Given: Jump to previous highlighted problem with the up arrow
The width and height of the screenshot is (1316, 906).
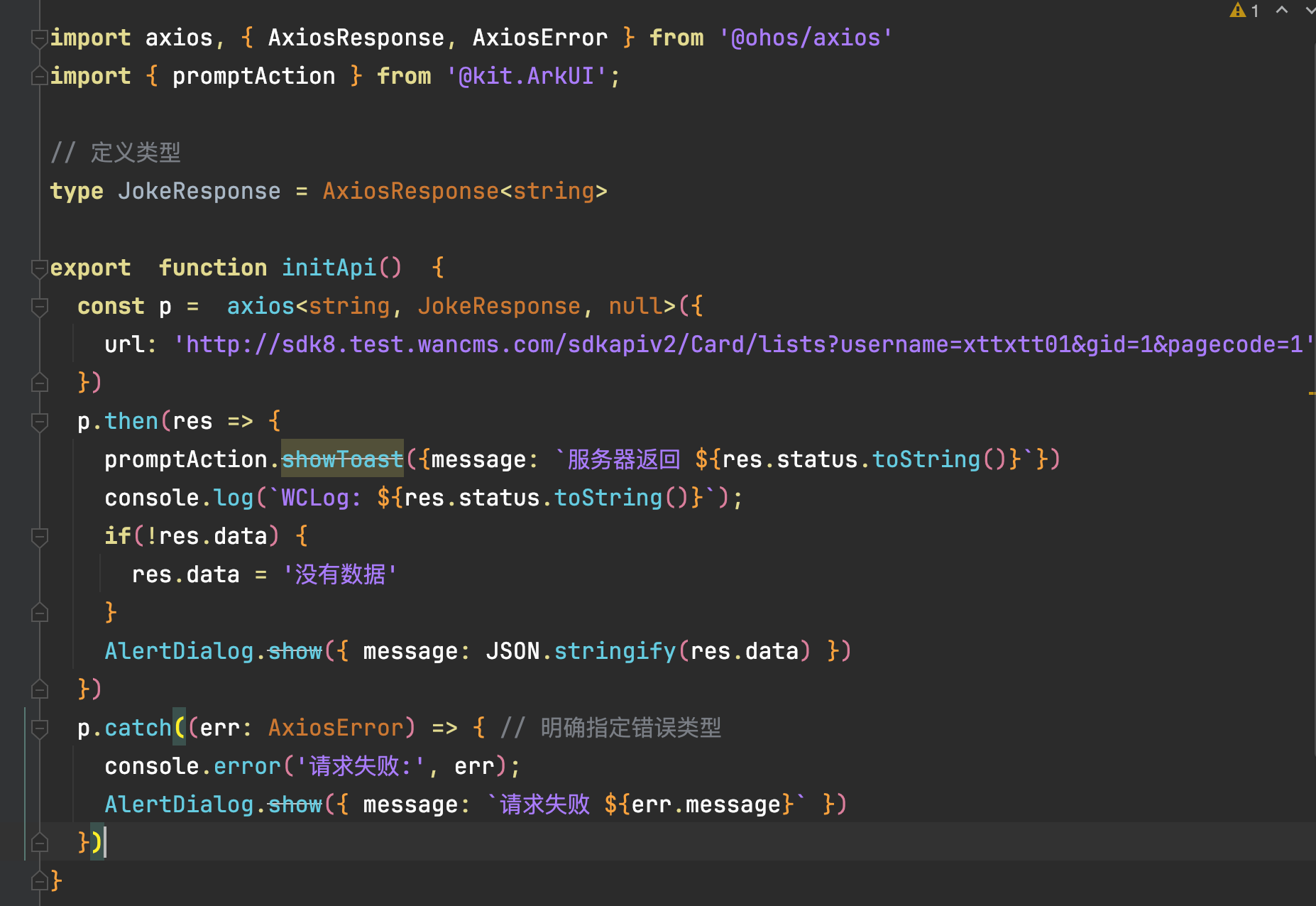Looking at the screenshot, I should (1282, 11).
